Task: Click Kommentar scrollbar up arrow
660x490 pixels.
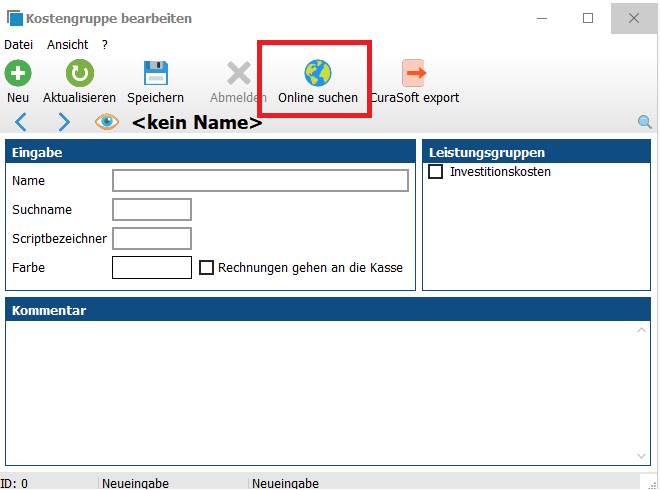Action: click(x=641, y=330)
